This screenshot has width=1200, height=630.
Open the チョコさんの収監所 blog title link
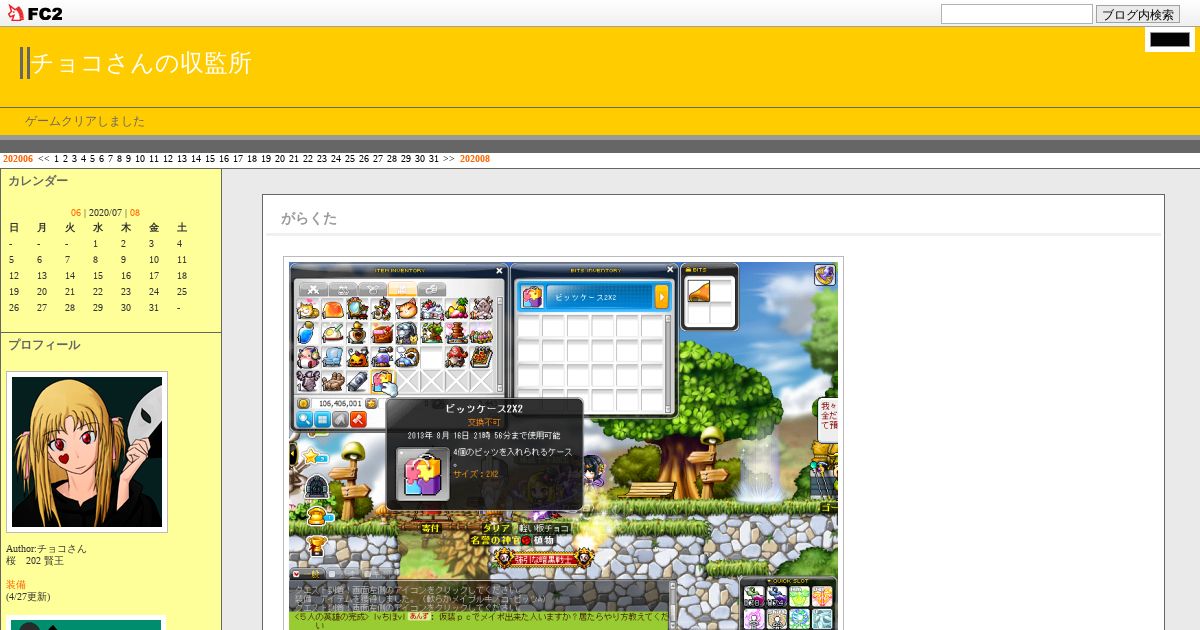[x=141, y=63]
